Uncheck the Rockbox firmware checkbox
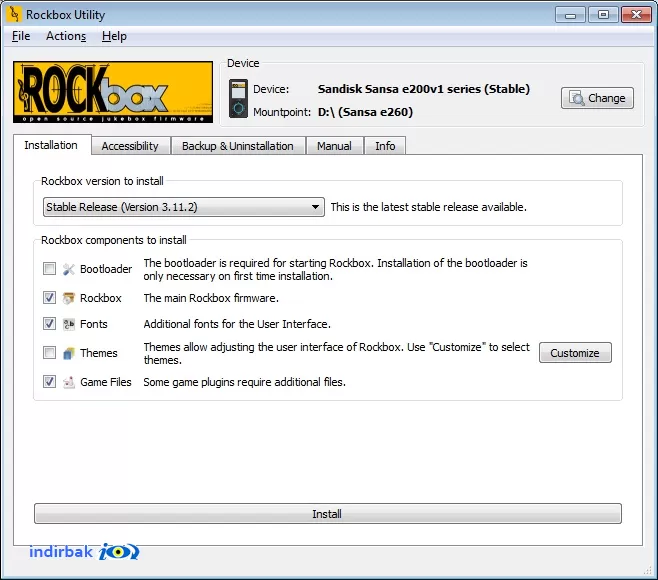Screen dimensions: 658x580 [50, 298]
